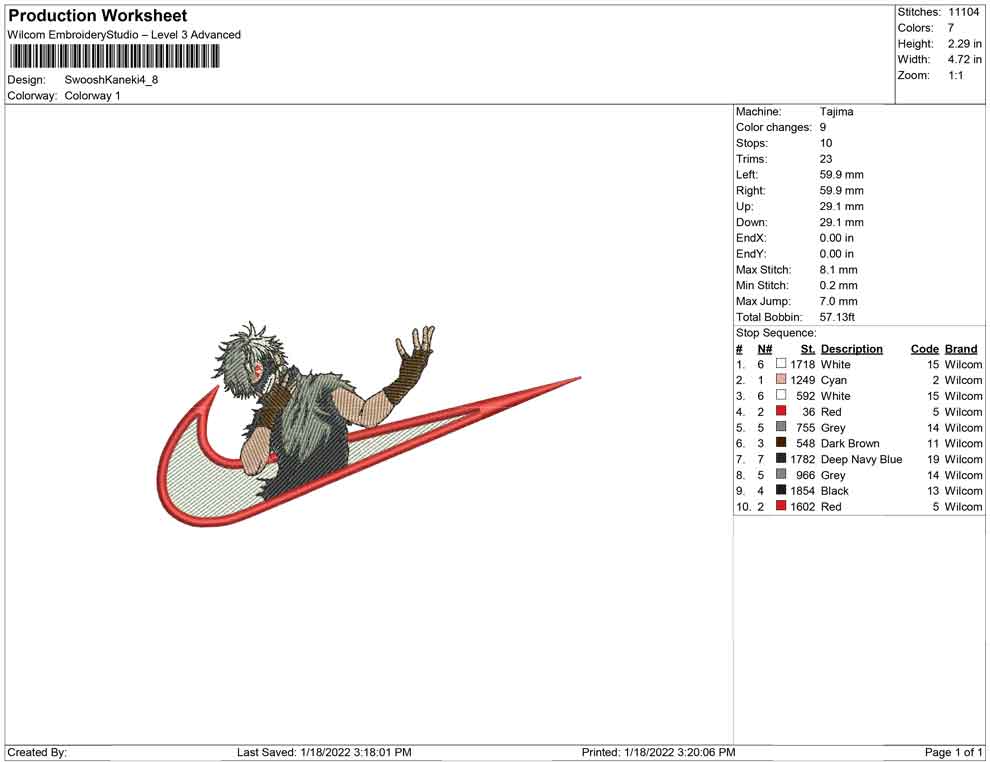Image resolution: width=990 pixels, height=762 pixels.
Task: Click the pink swatch for 1249 Cyan
Action: pyautogui.click(x=781, y=379)
